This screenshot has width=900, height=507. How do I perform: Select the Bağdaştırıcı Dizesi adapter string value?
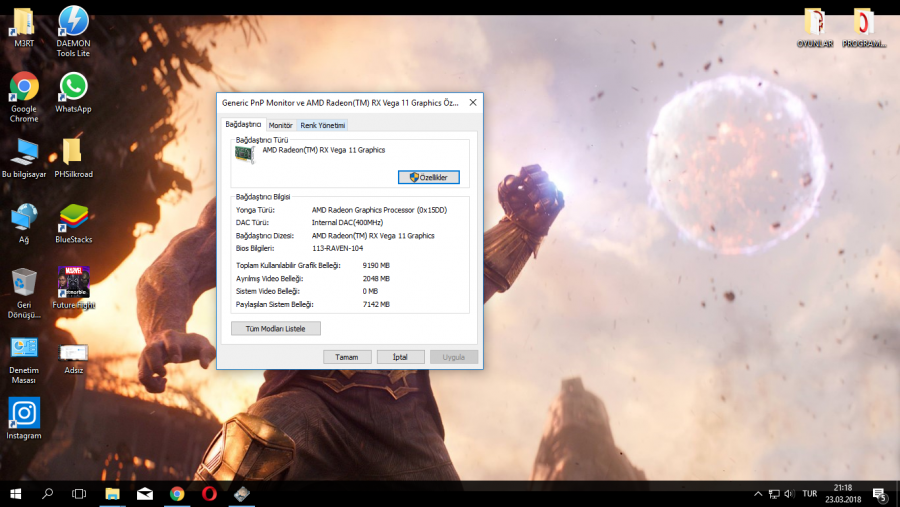click(373, 236)
